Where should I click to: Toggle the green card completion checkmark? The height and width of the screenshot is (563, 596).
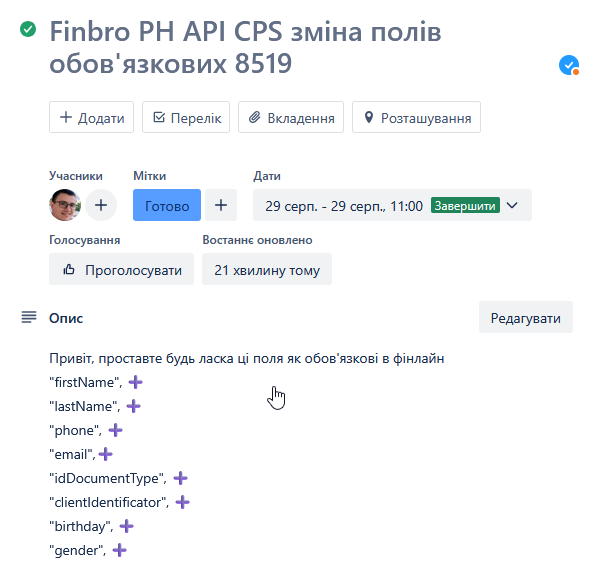coord(28,29)
